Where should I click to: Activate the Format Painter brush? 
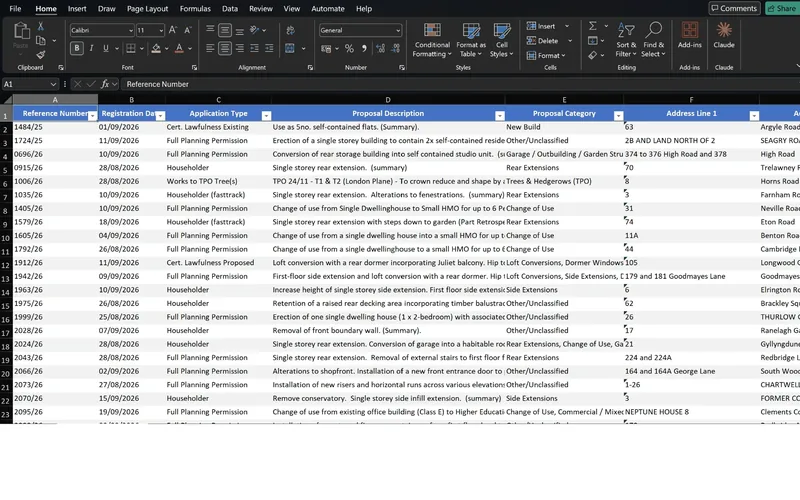[x=41, y=55]
